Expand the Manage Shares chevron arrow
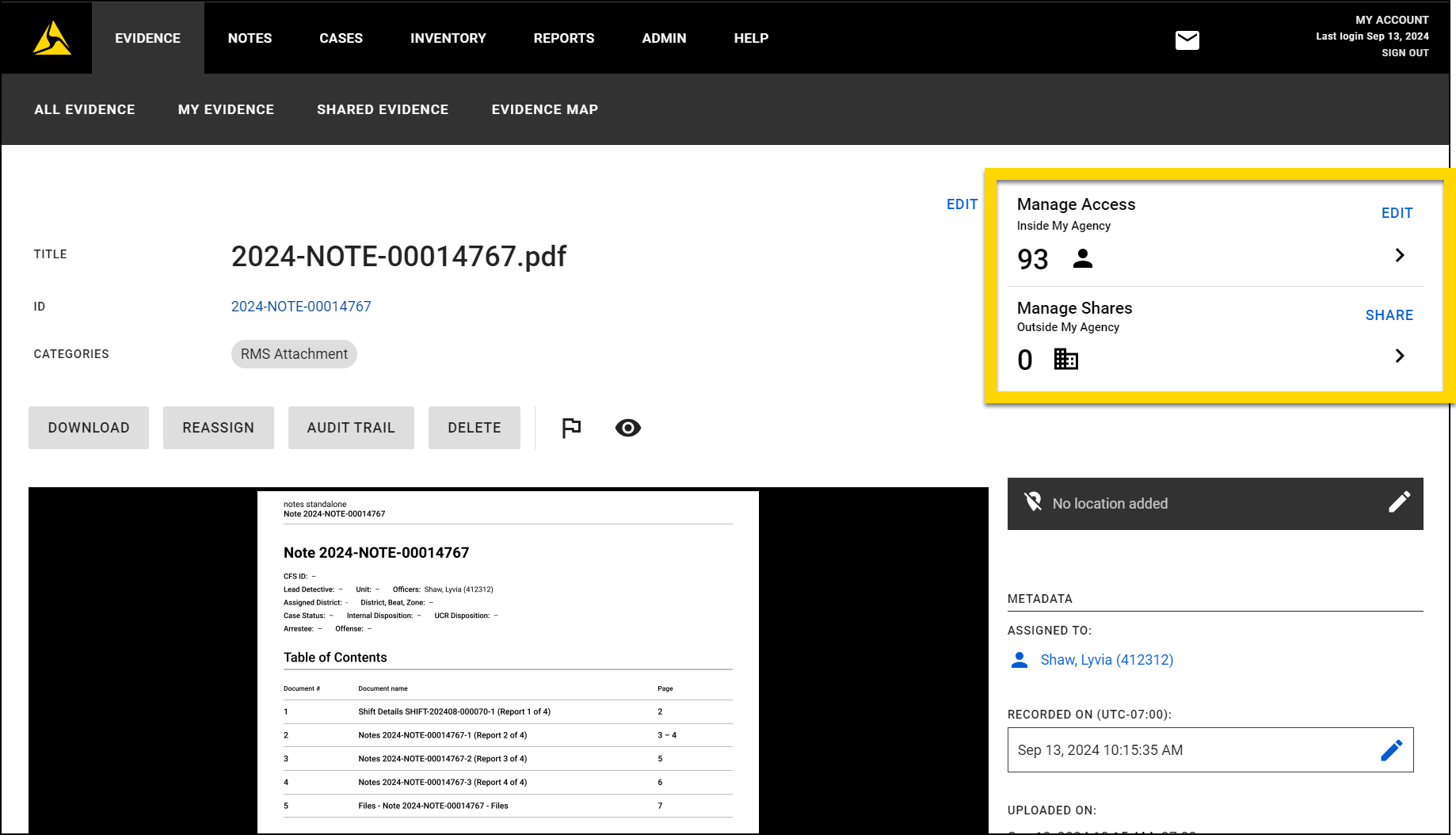 coord(1399,356)
